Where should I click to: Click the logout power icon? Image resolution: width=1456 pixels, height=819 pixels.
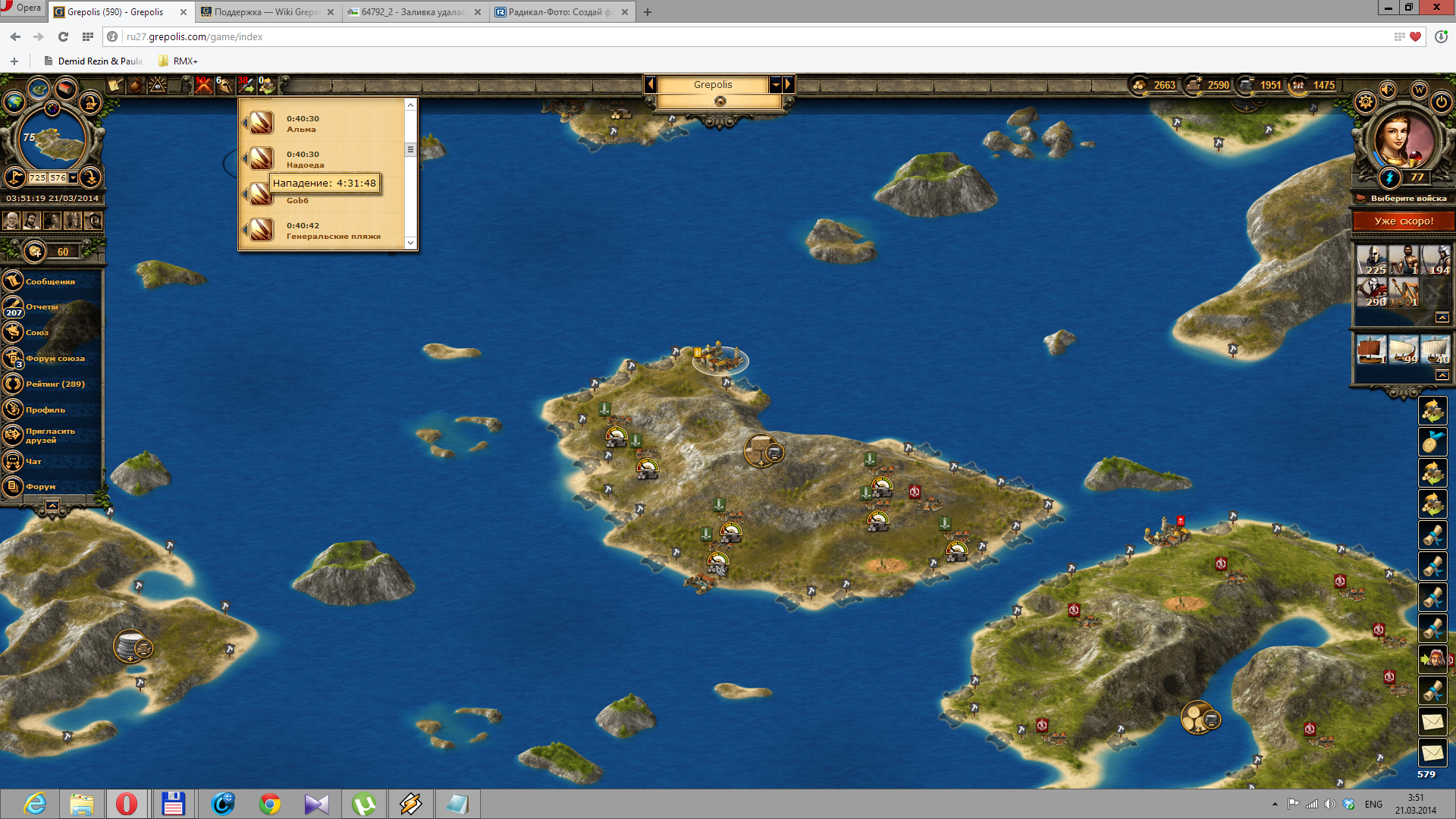(1442, 102)
